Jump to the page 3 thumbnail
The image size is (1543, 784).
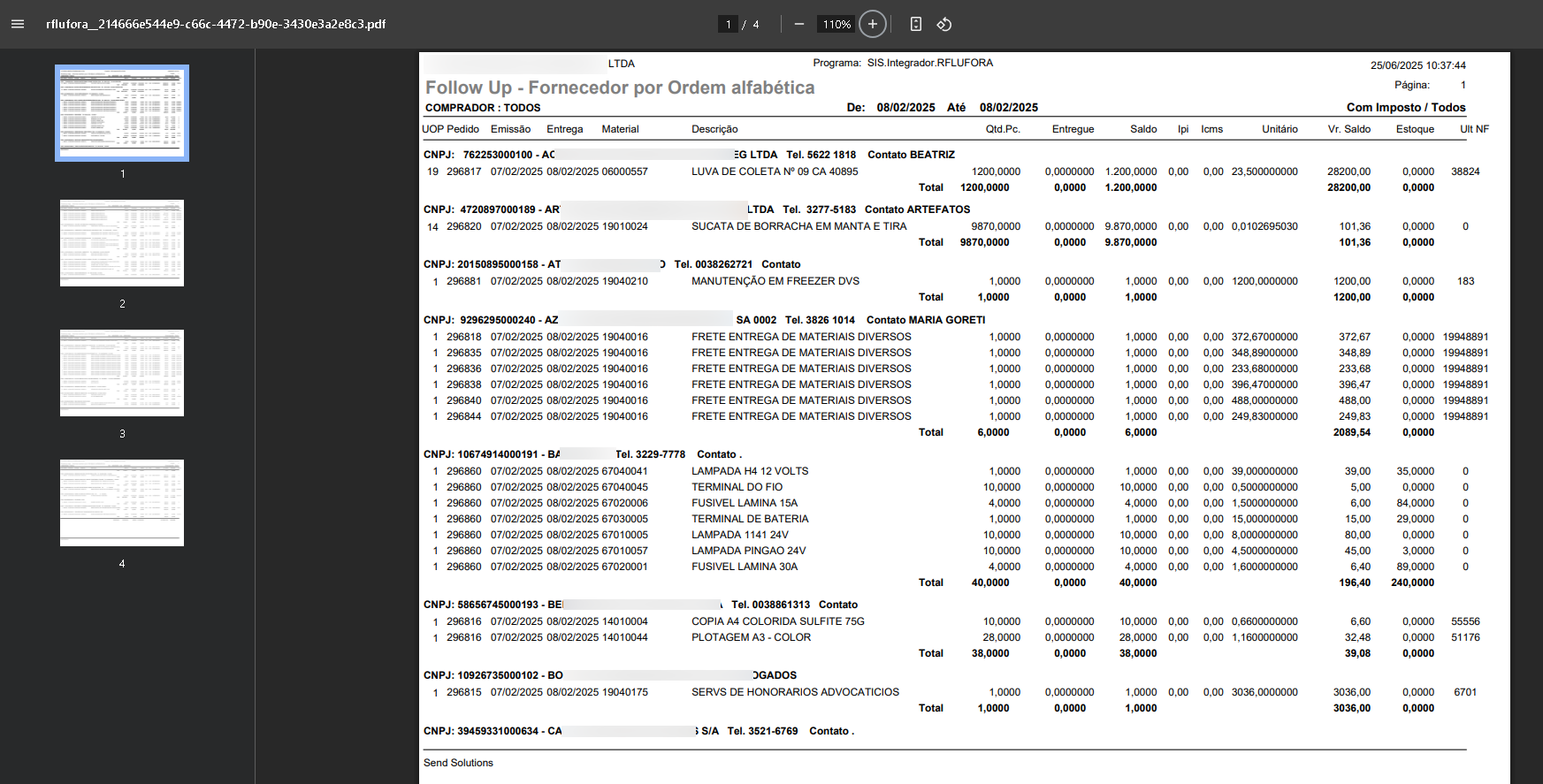point(122,373)
